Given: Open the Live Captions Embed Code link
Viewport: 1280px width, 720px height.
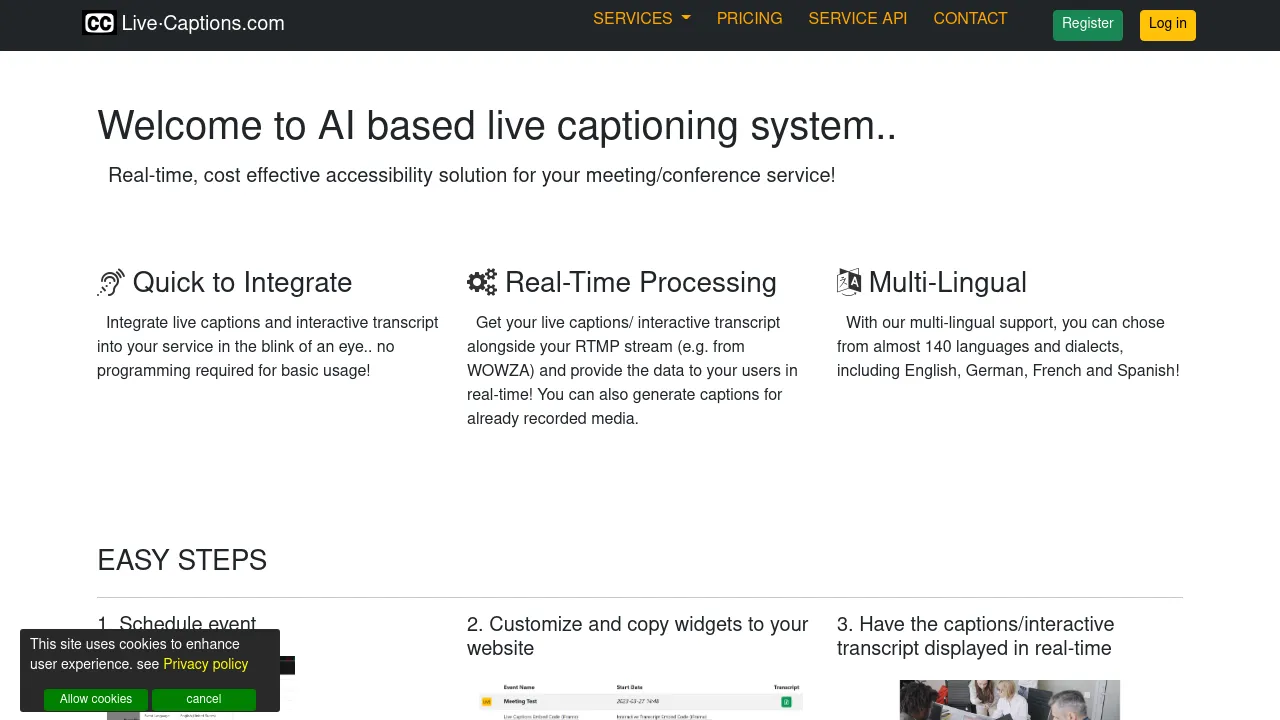Looking at the screenshot, I should click(x=541, y=716).
